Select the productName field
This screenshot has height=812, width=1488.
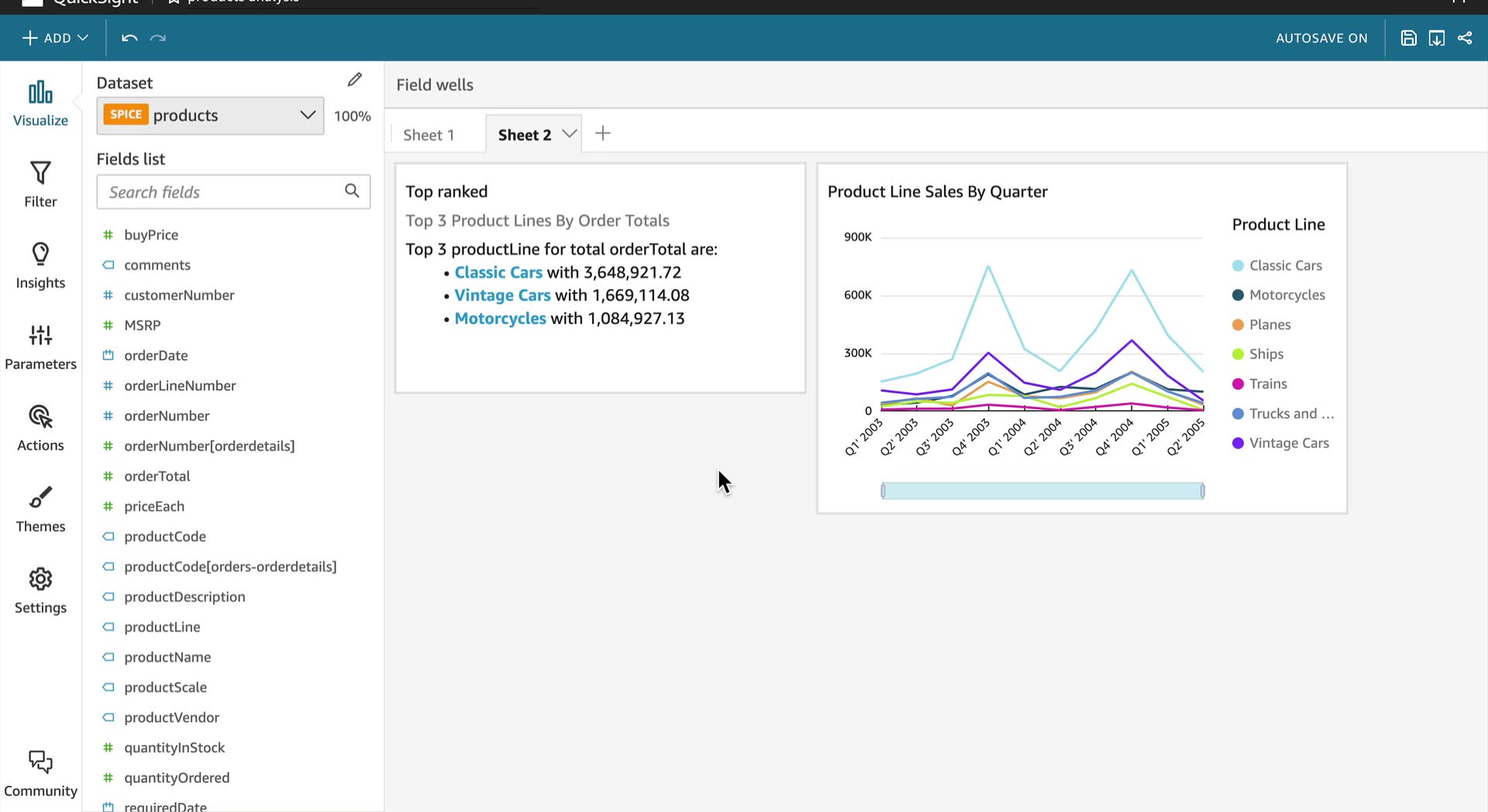tap(167, 657)
